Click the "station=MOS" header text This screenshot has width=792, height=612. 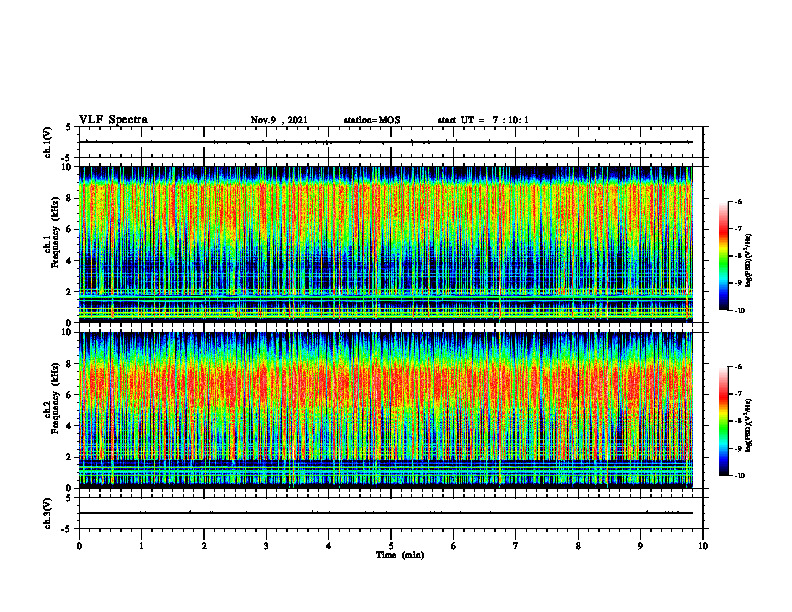(x=372, y=120)
